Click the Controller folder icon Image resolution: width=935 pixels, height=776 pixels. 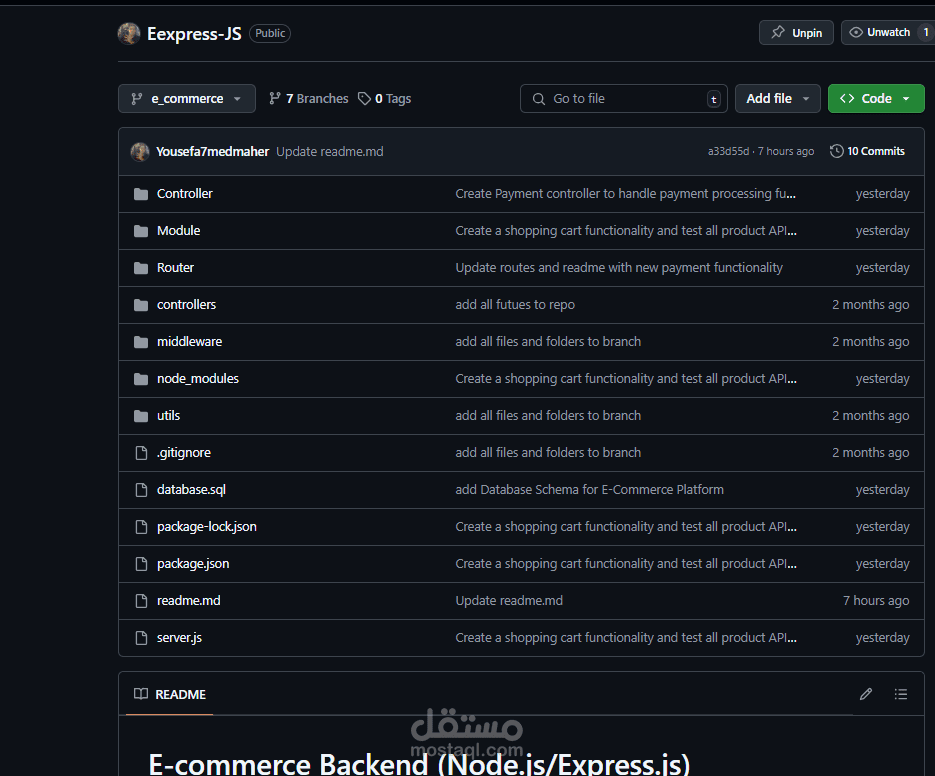(x=141, y=194)
